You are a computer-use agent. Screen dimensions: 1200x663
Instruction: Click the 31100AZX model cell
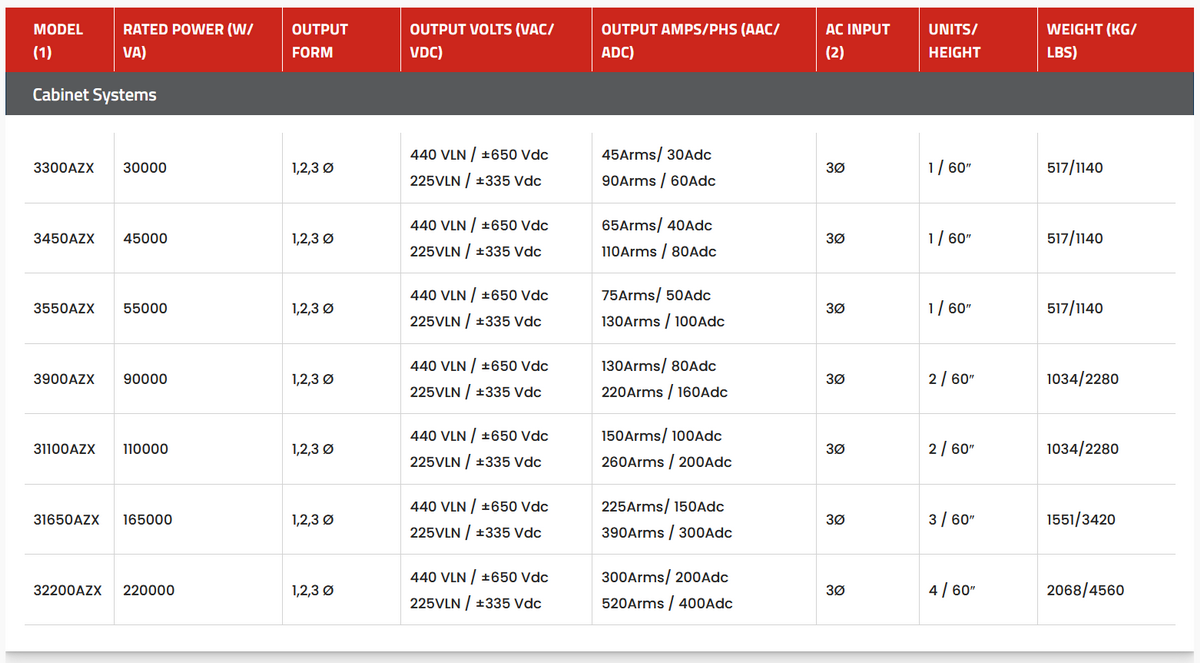(65, 450)
